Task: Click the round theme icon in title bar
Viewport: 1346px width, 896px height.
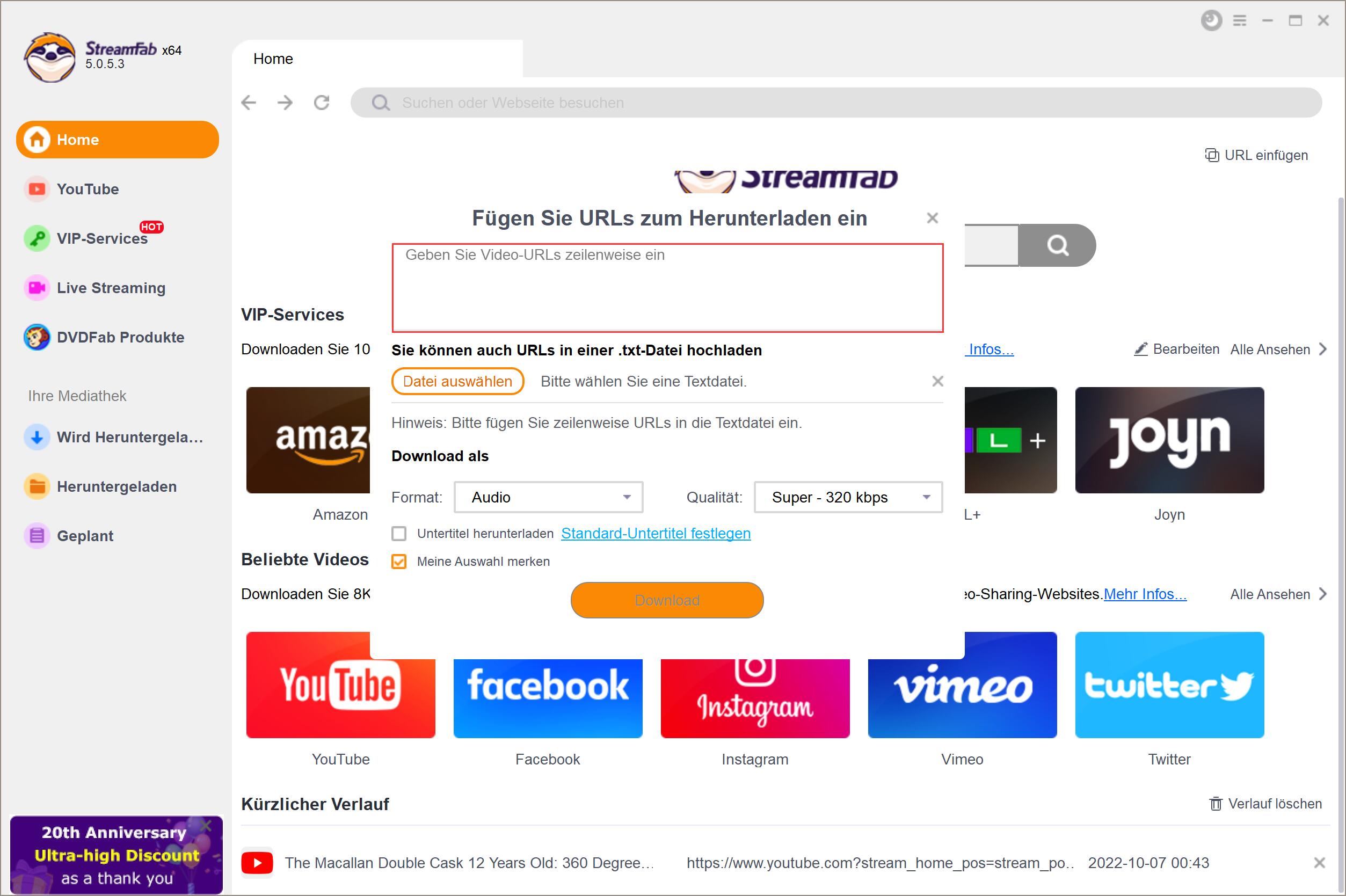Action: point(1211,20)
